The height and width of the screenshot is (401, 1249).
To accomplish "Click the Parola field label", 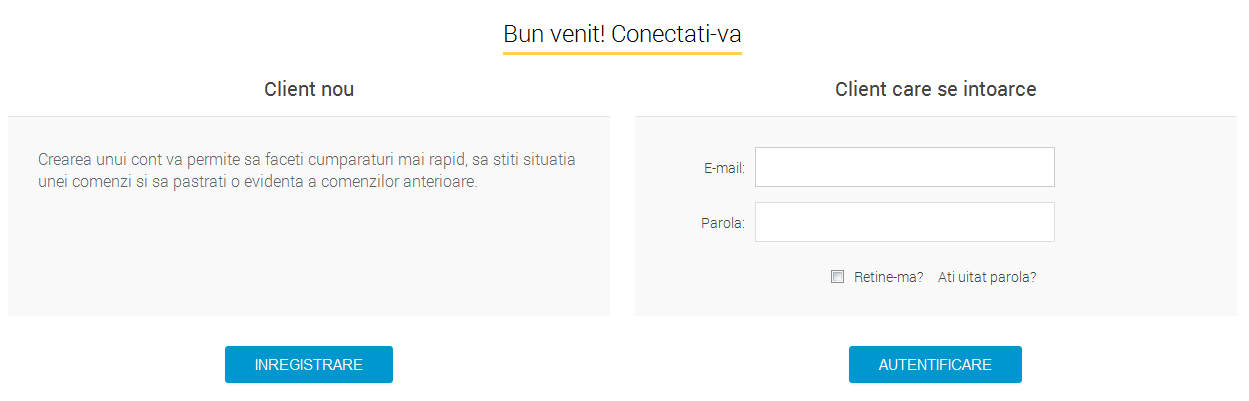I will point(723,223).
